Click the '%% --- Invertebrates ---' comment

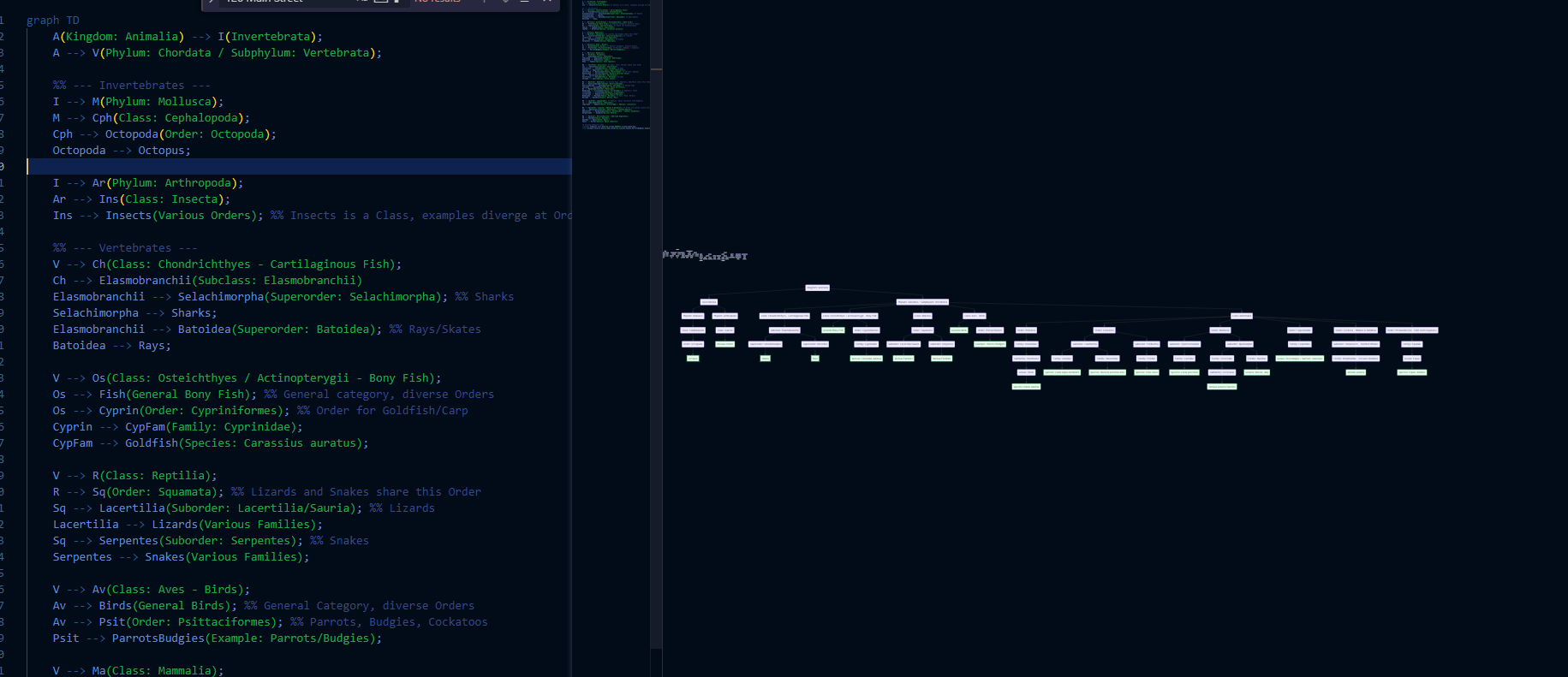(132, 86)
